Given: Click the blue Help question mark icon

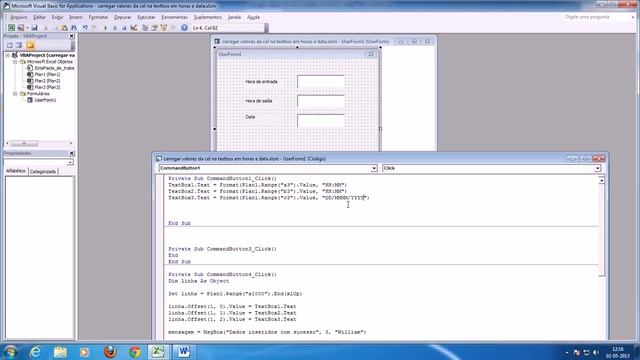Looking at the screenshot, I should pos(184,28).
